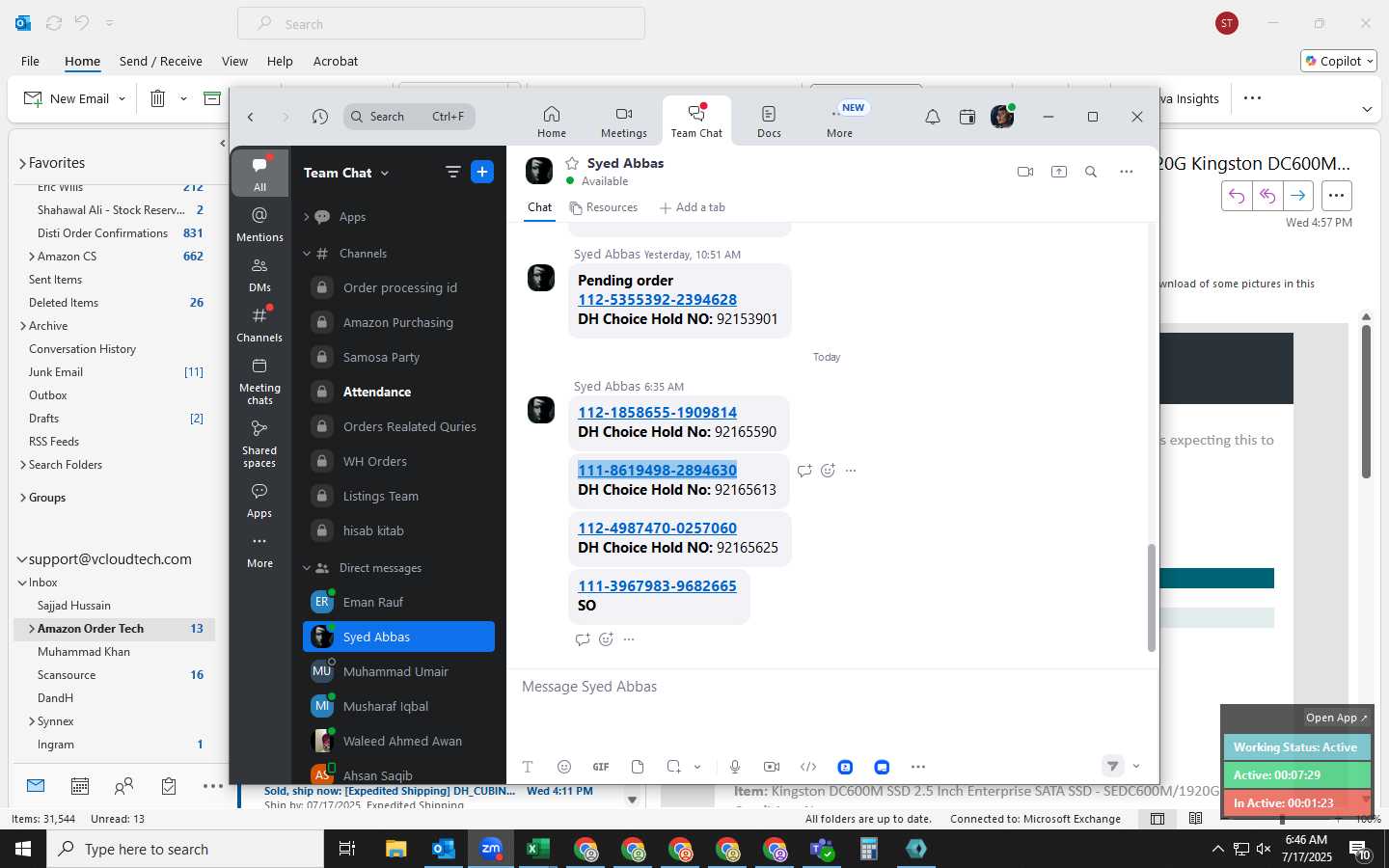Click Copilot button in Outlook

1339,61
